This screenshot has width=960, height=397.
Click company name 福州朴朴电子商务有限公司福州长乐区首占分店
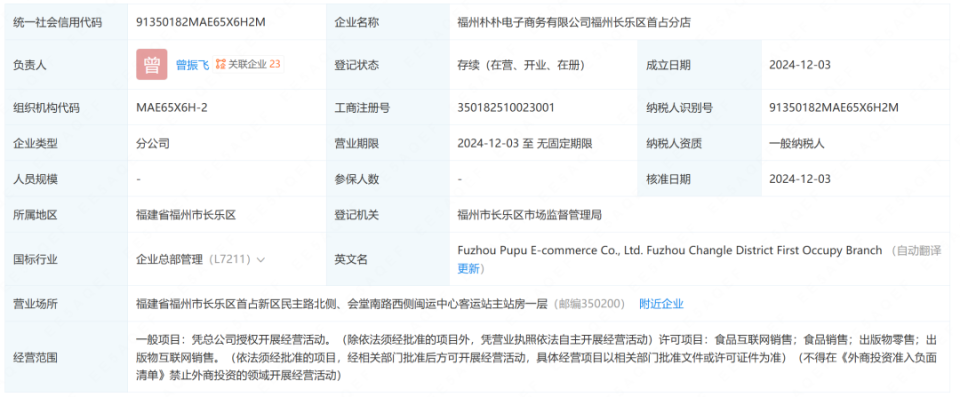click(575, 22)
